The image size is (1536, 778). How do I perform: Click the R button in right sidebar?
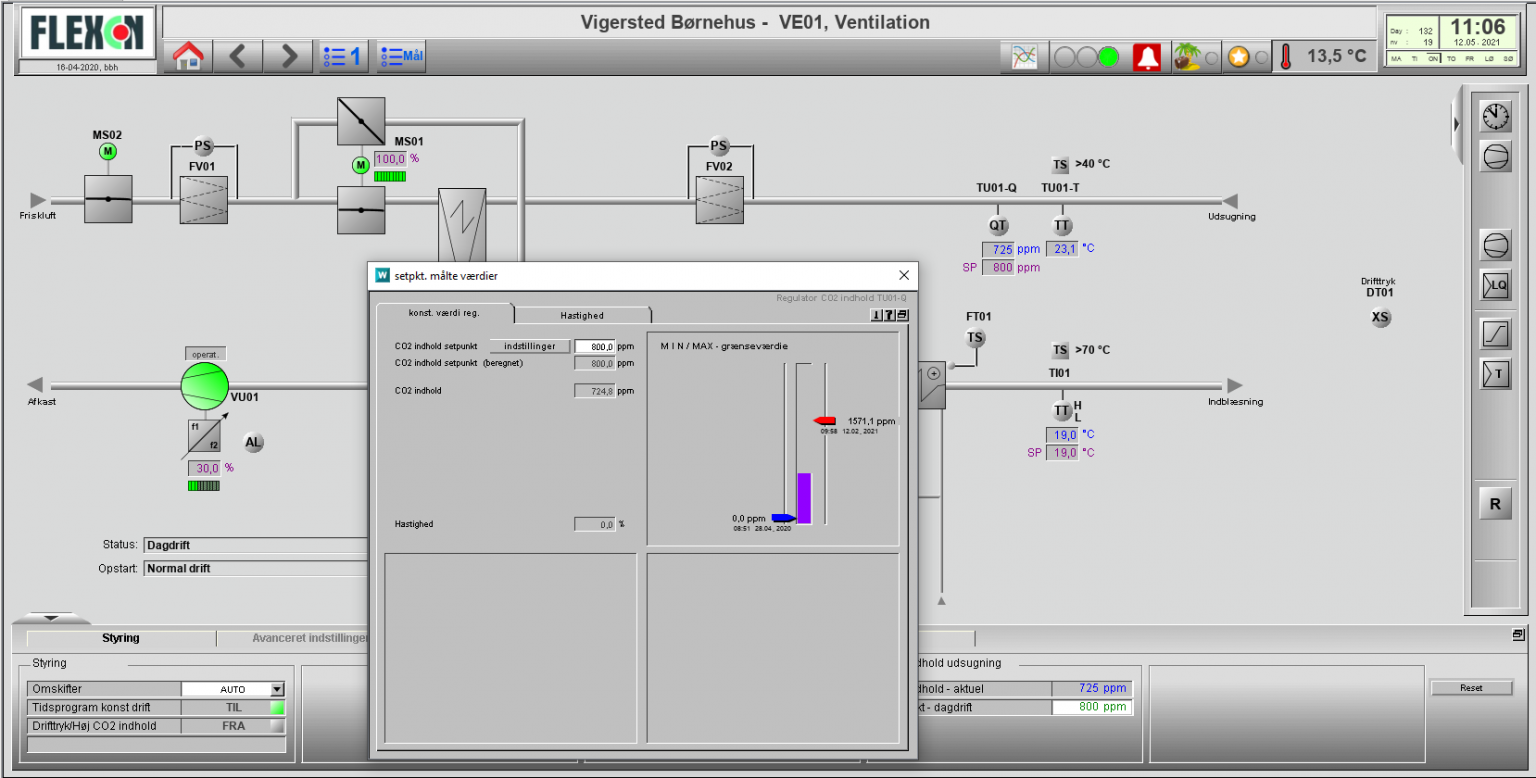tap(1495, 504)
